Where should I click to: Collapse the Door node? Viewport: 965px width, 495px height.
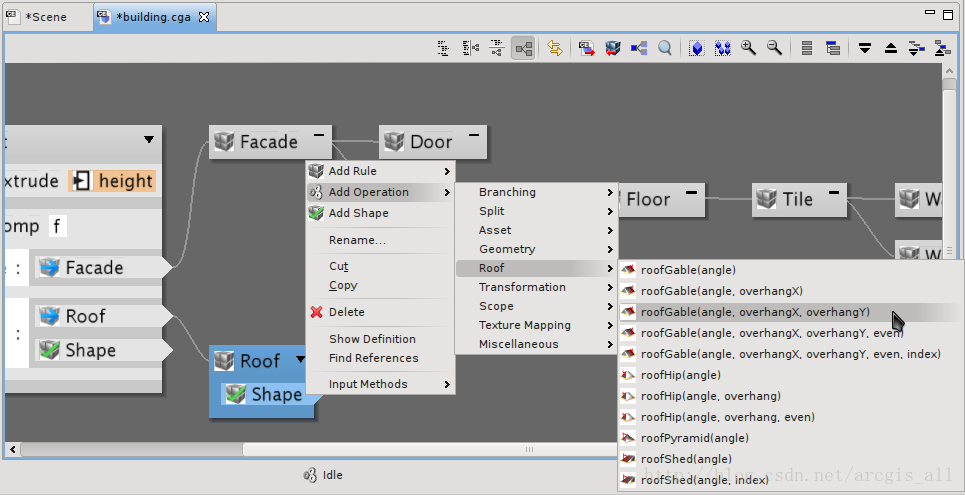(x=474, y=134)
